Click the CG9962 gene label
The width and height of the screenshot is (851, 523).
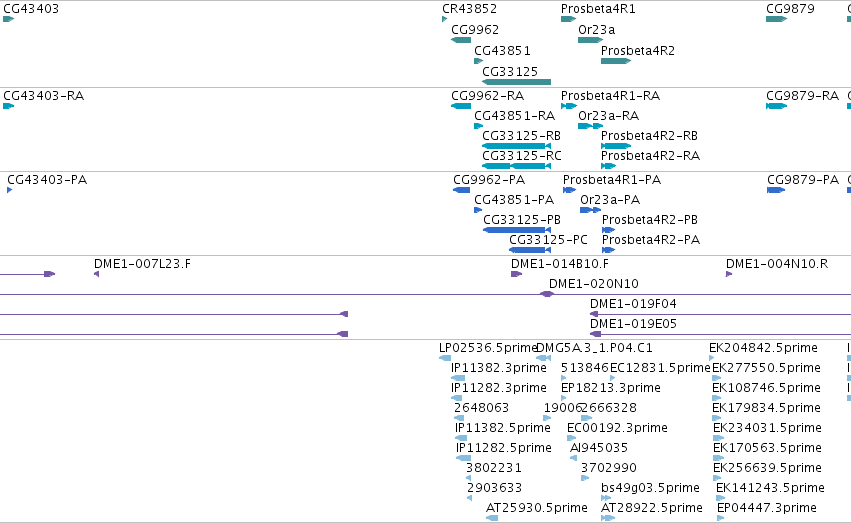(475, 30)
